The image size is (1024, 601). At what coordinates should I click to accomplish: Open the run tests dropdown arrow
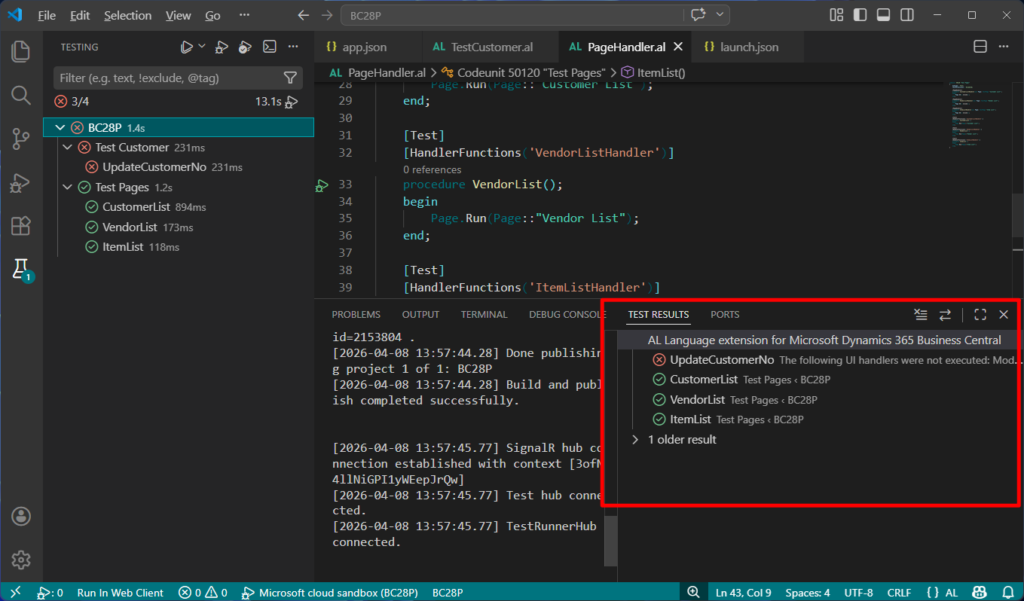[x=202, y=47]
